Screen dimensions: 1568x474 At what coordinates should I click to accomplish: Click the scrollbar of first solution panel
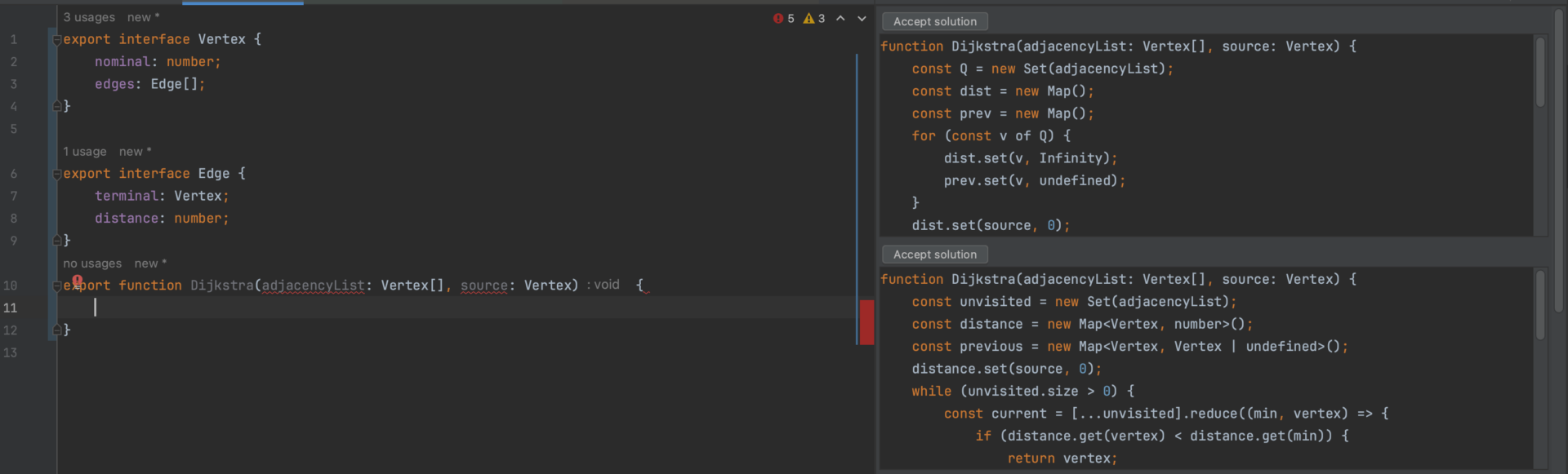tap(1540, 73)
